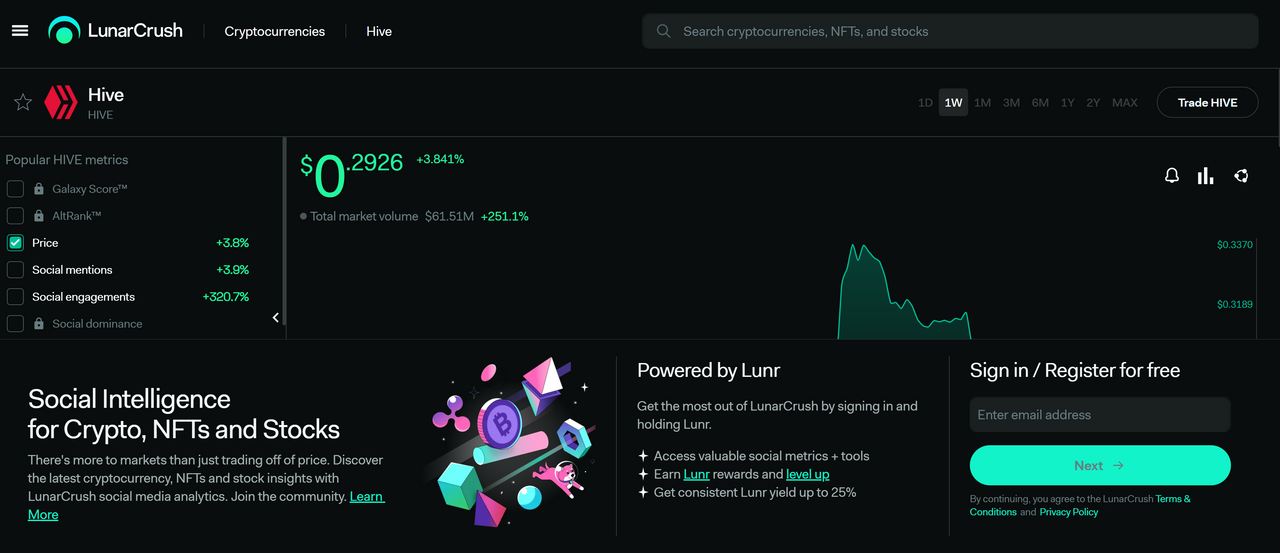This screenshot has height=553, width=1280.
Task: Click the Enter email address field
Action: pos(1100,415)
